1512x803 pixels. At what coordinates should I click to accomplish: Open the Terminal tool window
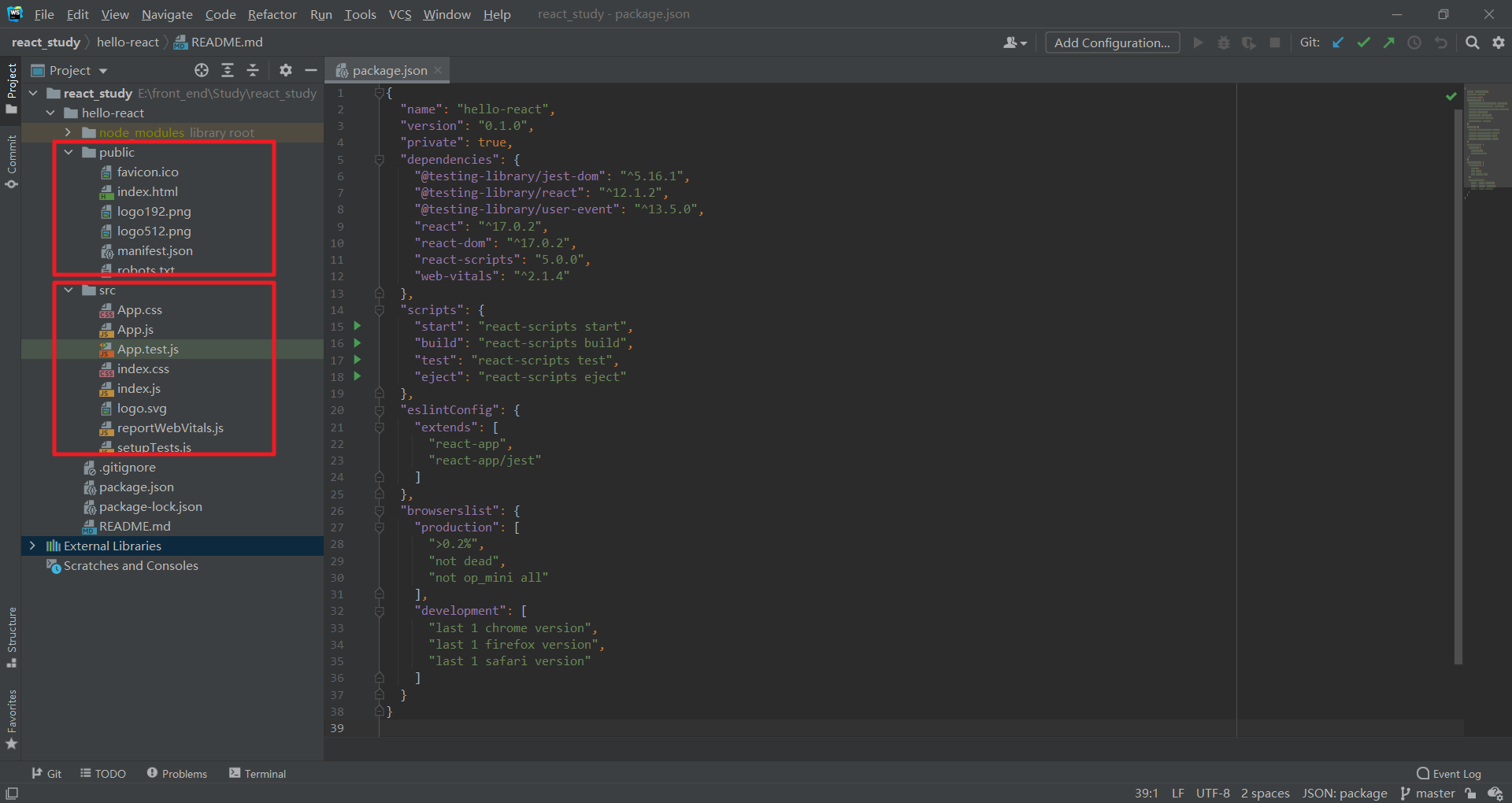[x=256, y=773]
